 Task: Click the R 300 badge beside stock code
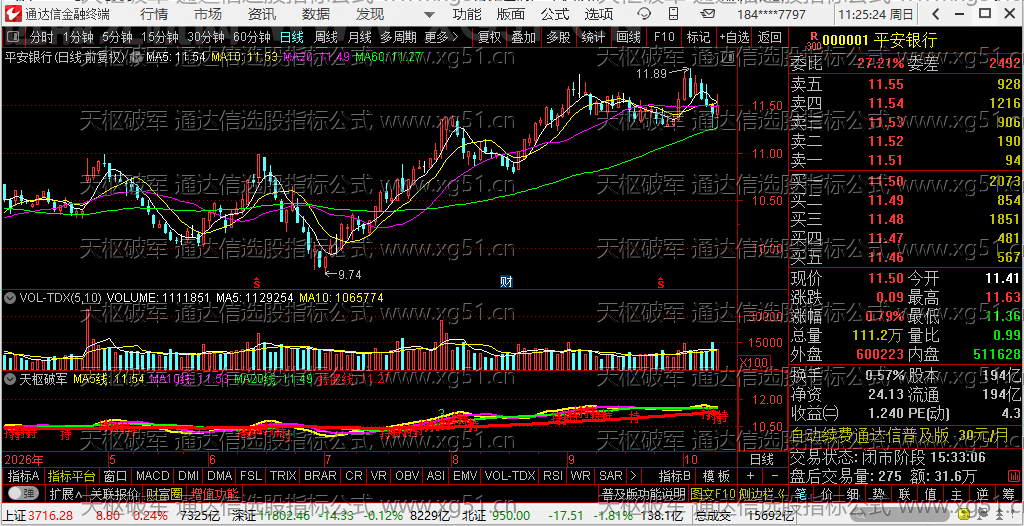coord(813,41)
